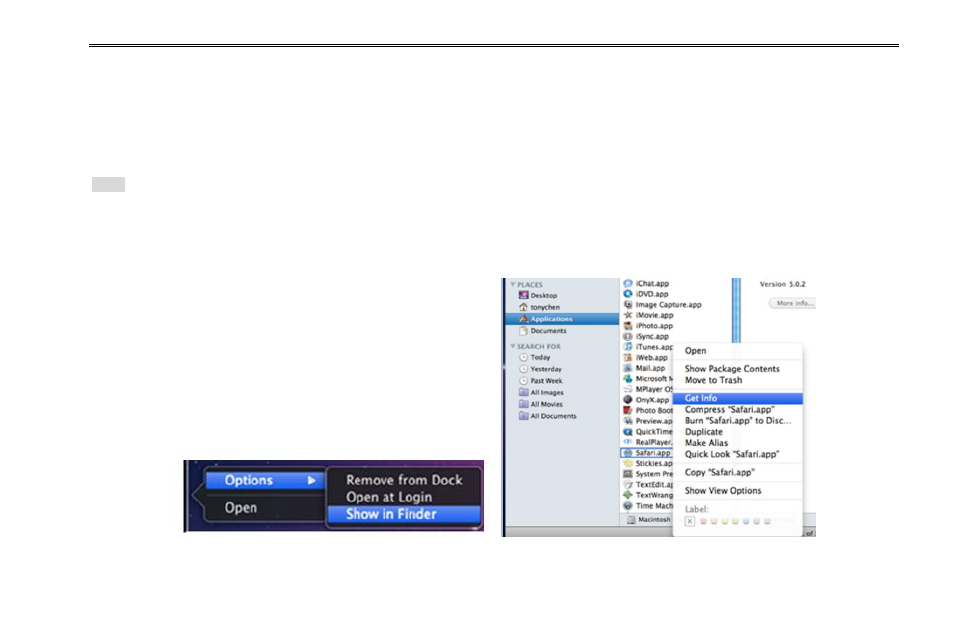The height and width of the screenshot is (636, 955).
Task: Select the OnyX.app icon
Action: pos(628,400)
